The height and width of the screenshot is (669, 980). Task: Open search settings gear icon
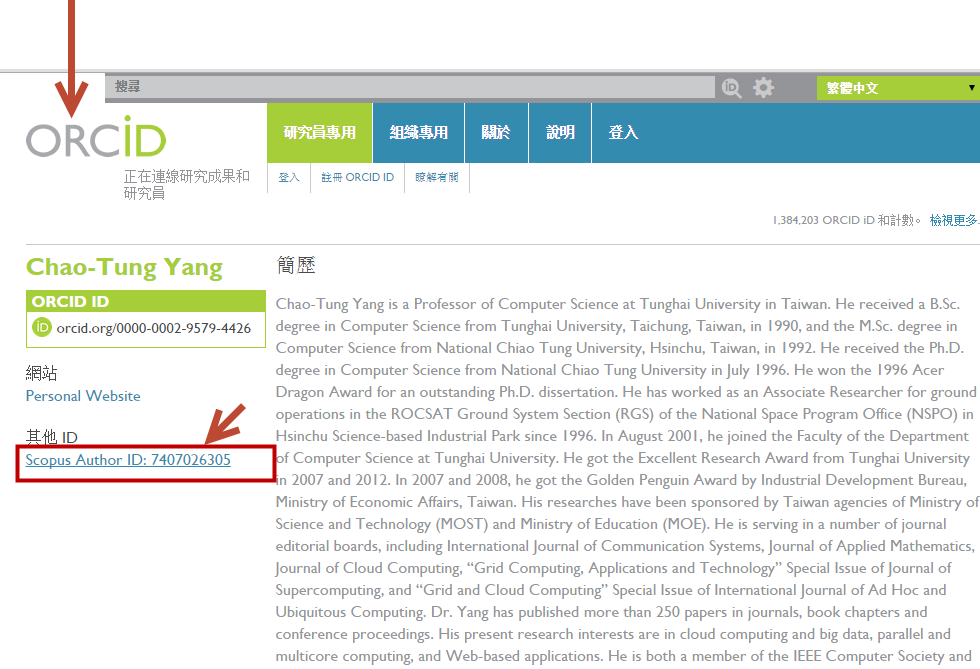[x=763, y=88]
